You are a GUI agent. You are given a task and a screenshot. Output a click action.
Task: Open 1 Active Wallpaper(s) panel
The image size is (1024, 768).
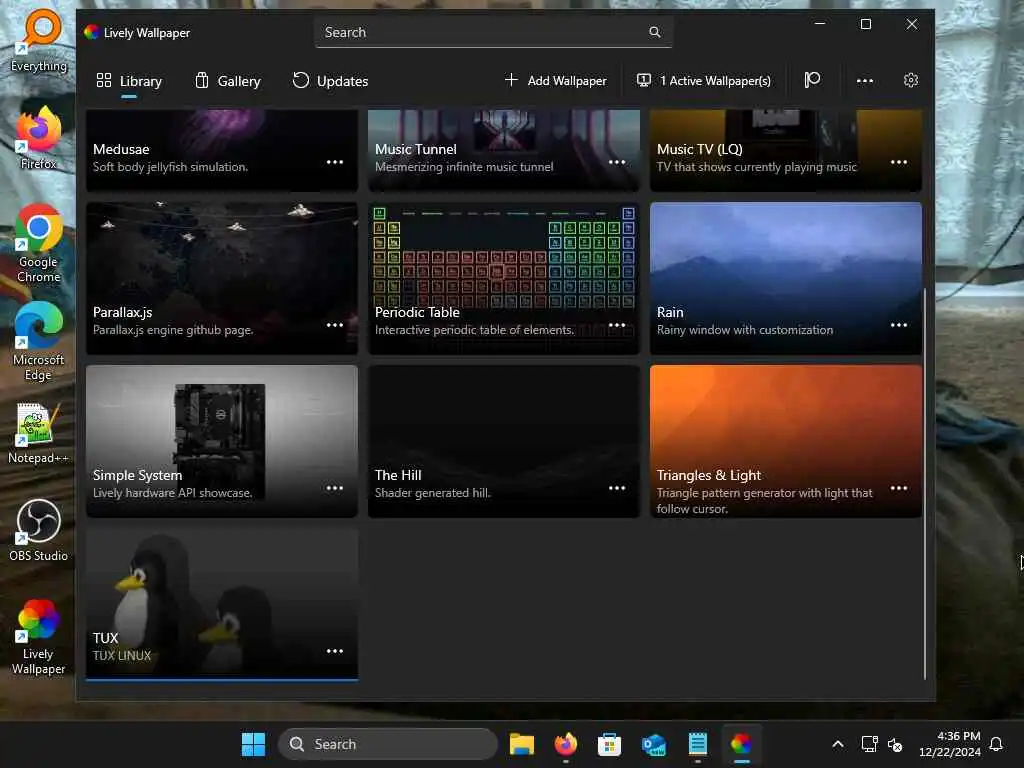coord(704,80)
